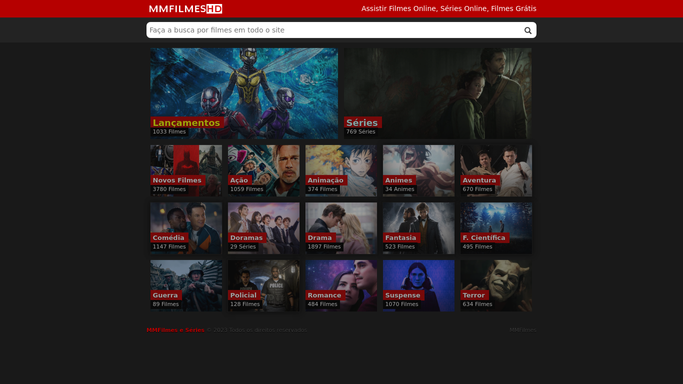Open the Fantasia category tile

[419, 228]
